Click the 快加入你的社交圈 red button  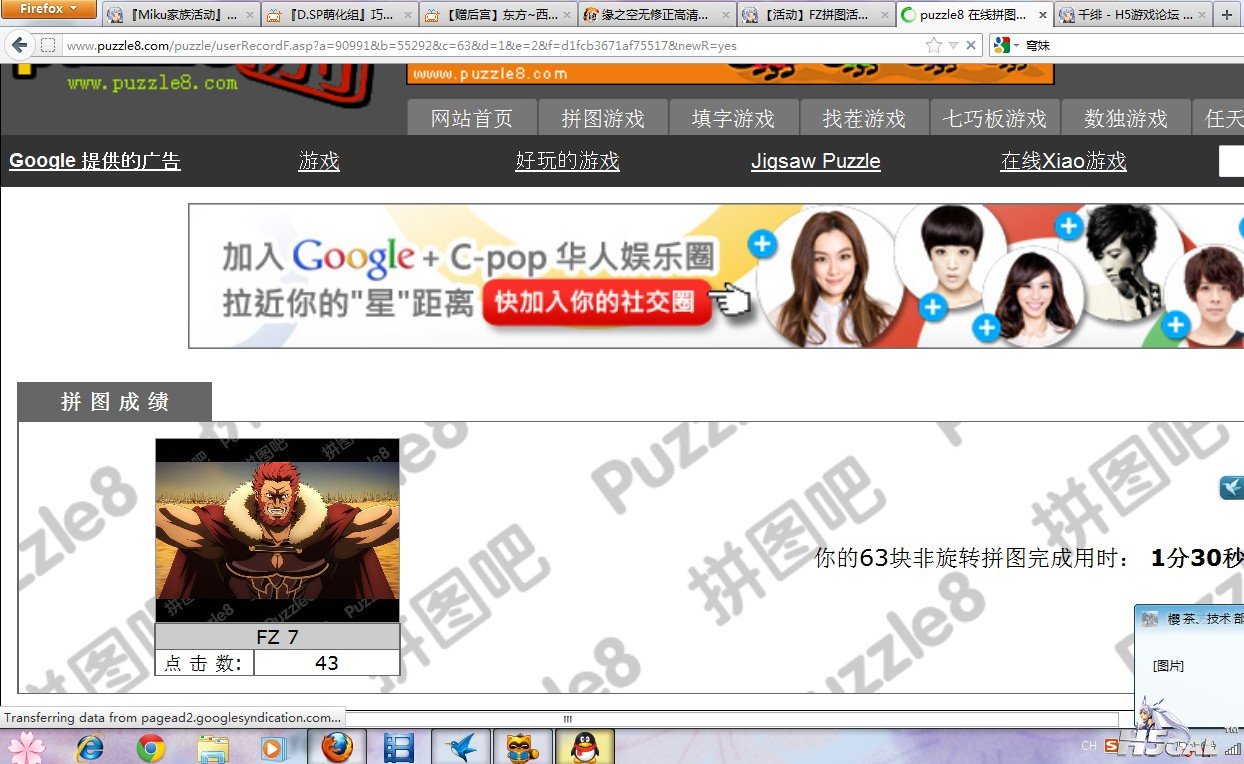[x=596, y=302]
